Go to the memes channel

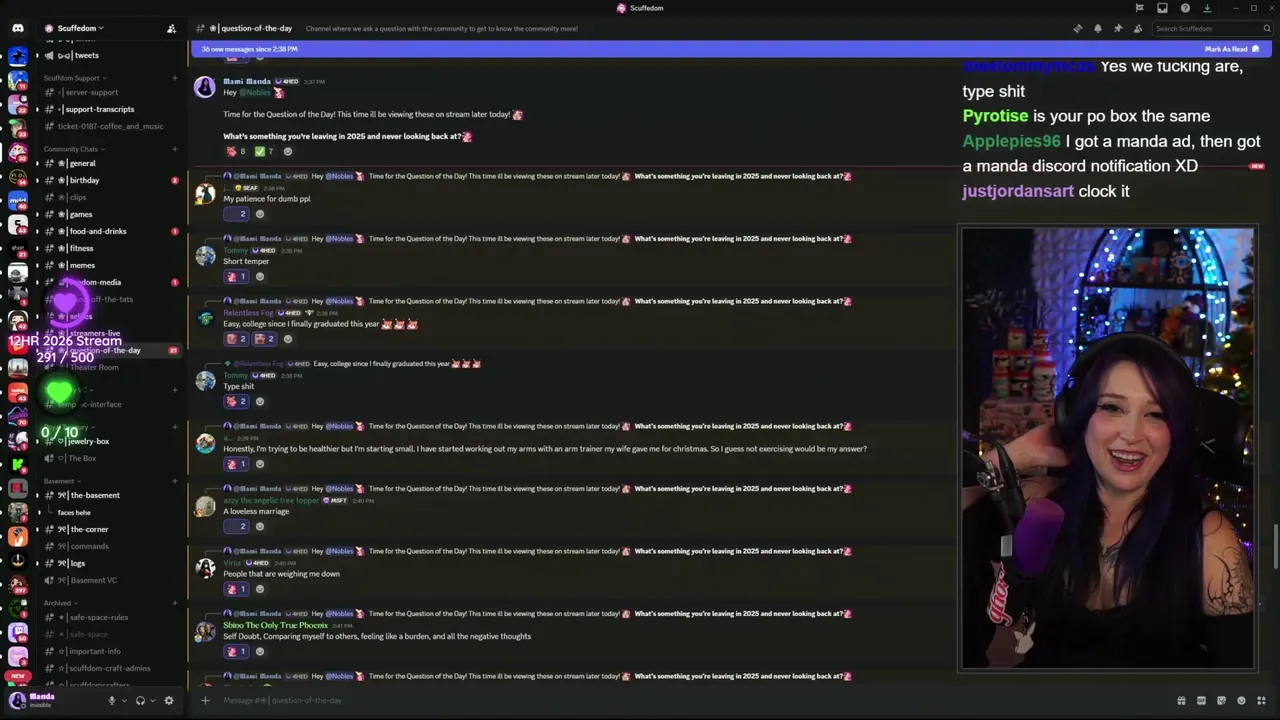click(110, 265)
